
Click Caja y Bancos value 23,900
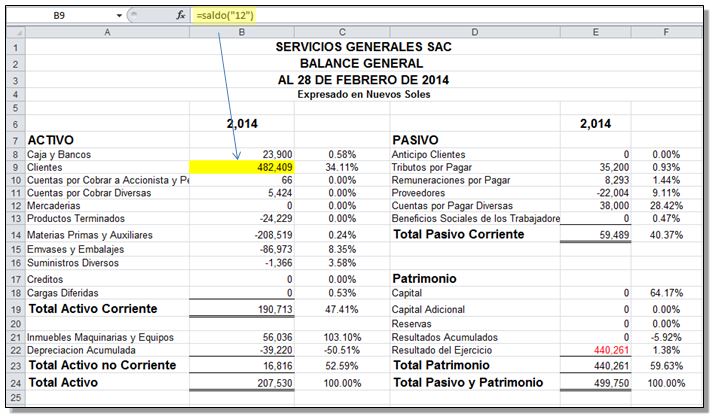pyautogui.click(x=277, y=155)
